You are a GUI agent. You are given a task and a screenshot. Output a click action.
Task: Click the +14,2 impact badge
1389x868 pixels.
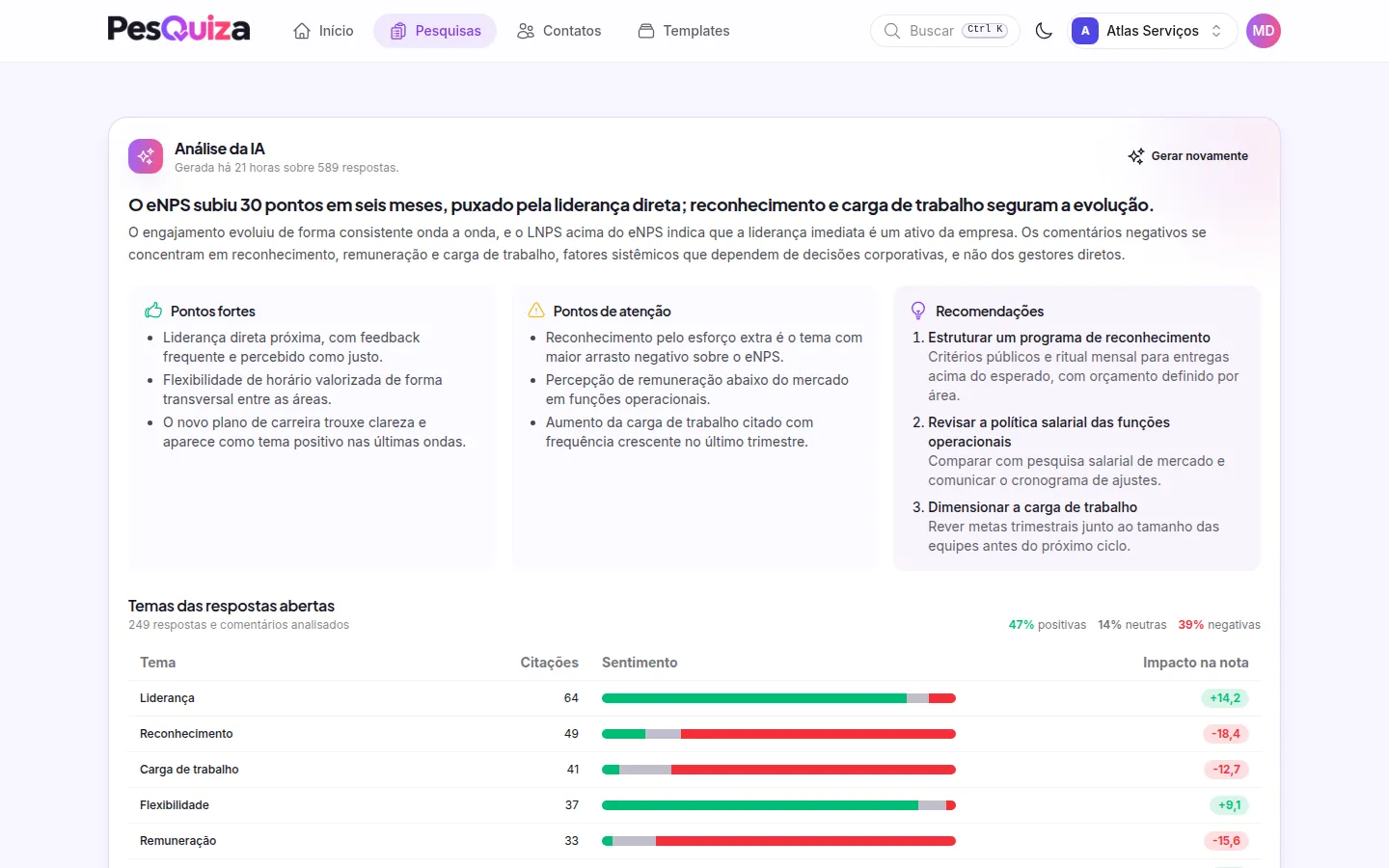click(1225, 698)
